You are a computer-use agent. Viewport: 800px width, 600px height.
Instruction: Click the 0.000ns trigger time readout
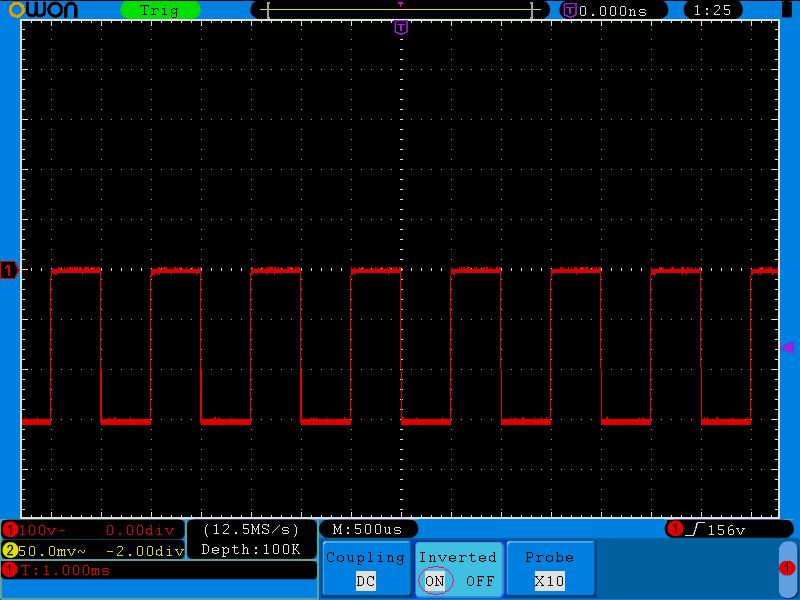pos(613,11)
